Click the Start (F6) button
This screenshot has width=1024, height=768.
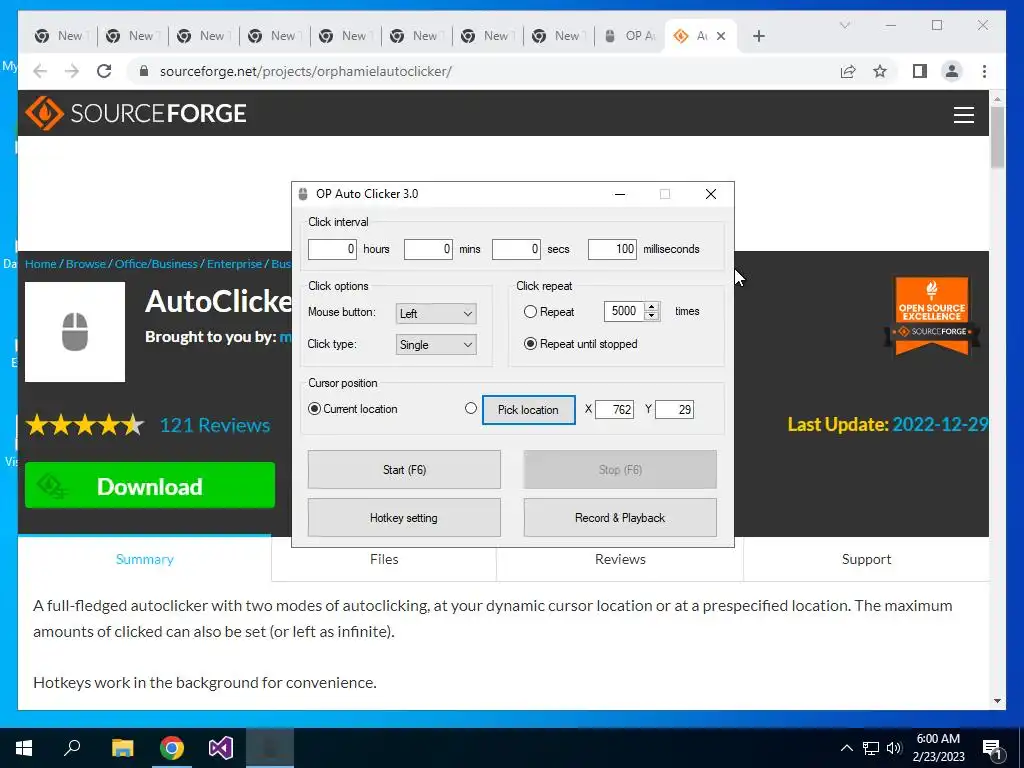point(404,470)
